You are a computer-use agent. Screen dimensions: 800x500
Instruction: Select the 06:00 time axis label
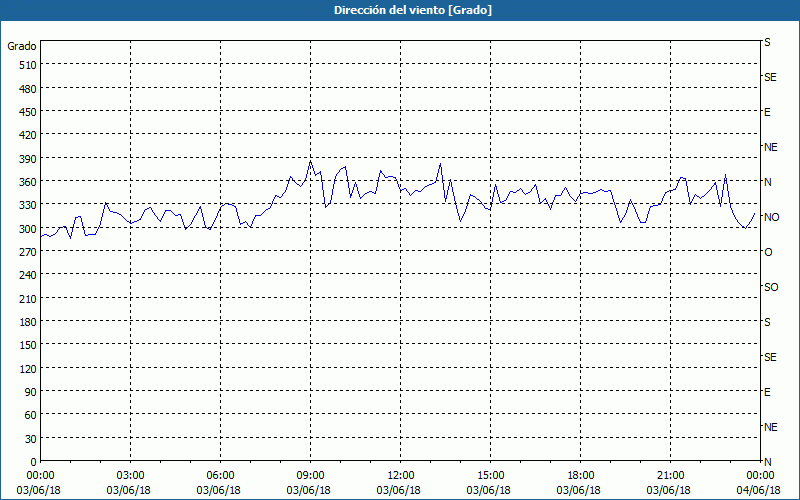pos(220,476)
